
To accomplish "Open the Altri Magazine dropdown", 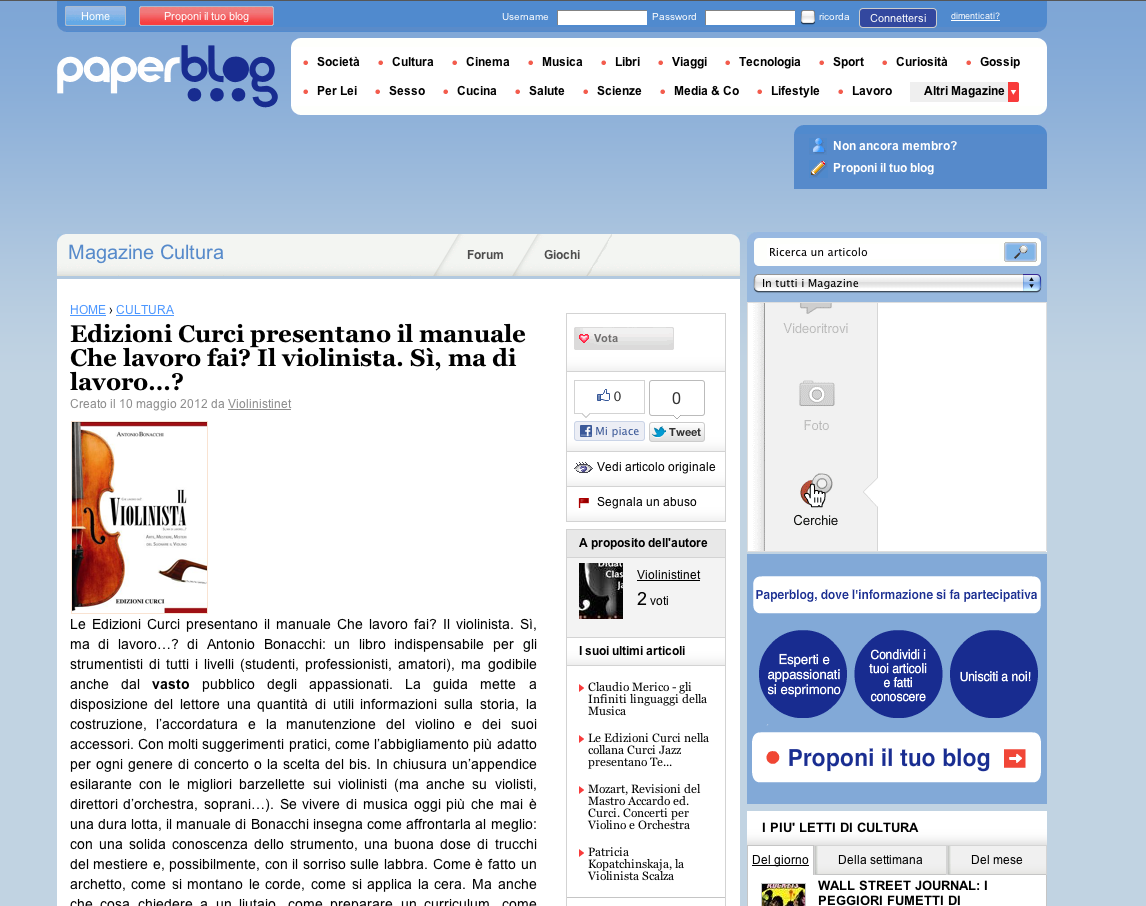I will click(965, 91).
